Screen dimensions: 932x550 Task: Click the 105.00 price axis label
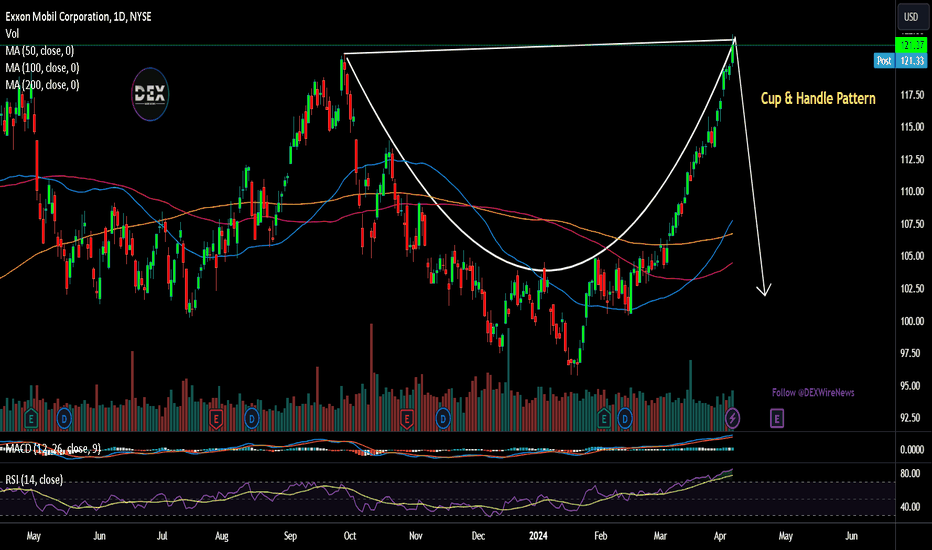912,256
